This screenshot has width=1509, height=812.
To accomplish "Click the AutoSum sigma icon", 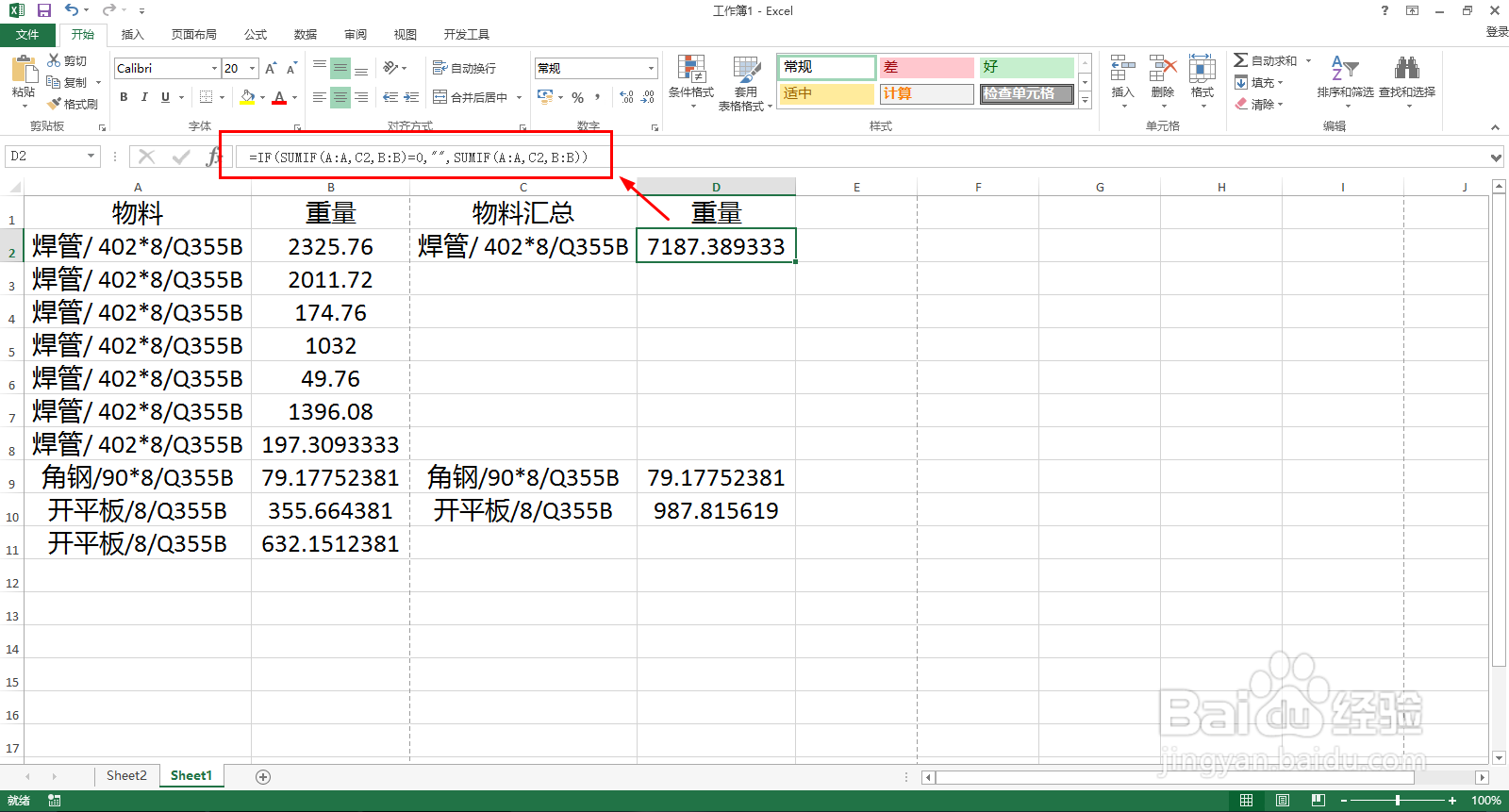I will click(x=1240, y=60).
